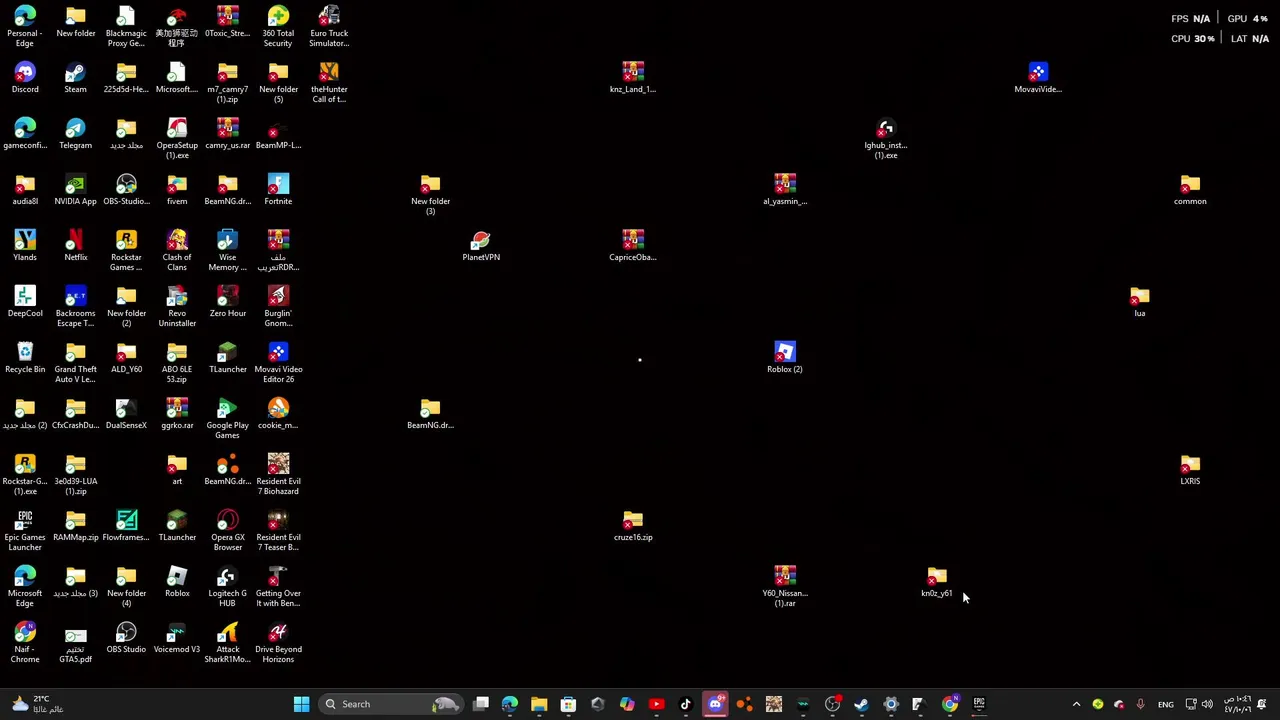Open Getting Over It with Bennett icon
The image size is (1280, 720).
coord(278,586)
